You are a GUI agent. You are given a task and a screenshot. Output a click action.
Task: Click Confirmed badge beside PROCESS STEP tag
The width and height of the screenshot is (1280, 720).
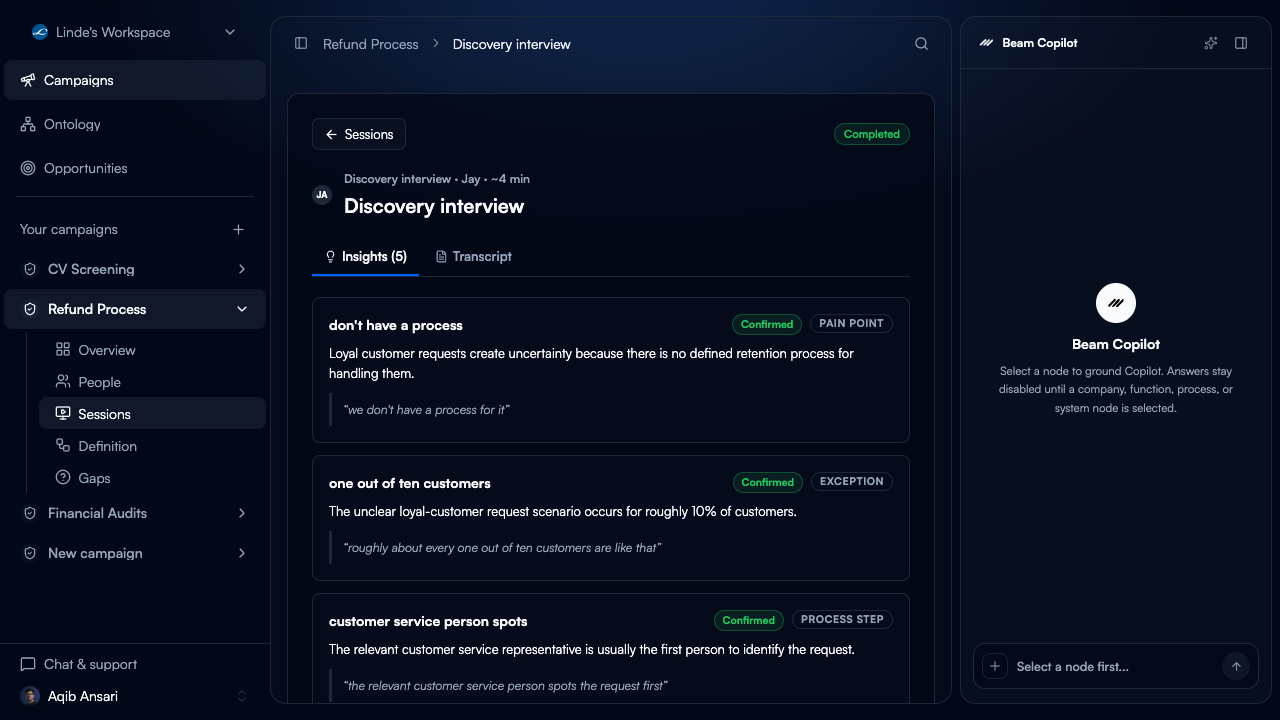click(749, 620)
